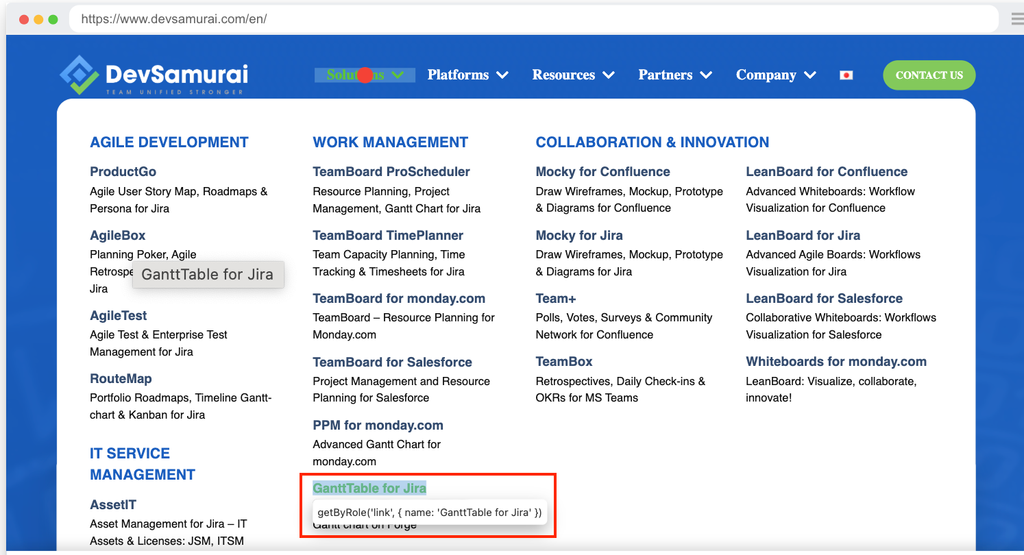Click 'Team Capacity Planning, Time' description
The height and width of the screenshot is (555, 1024).
(x=389, y=263)
